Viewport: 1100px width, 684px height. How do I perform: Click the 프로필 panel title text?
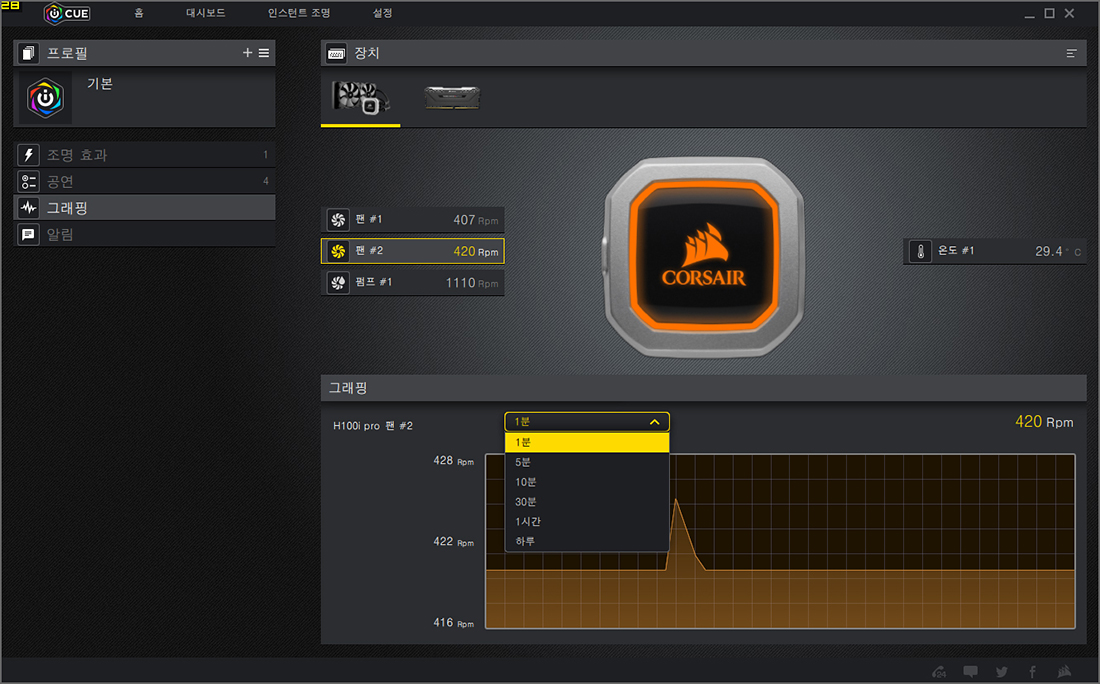[67, 53]
